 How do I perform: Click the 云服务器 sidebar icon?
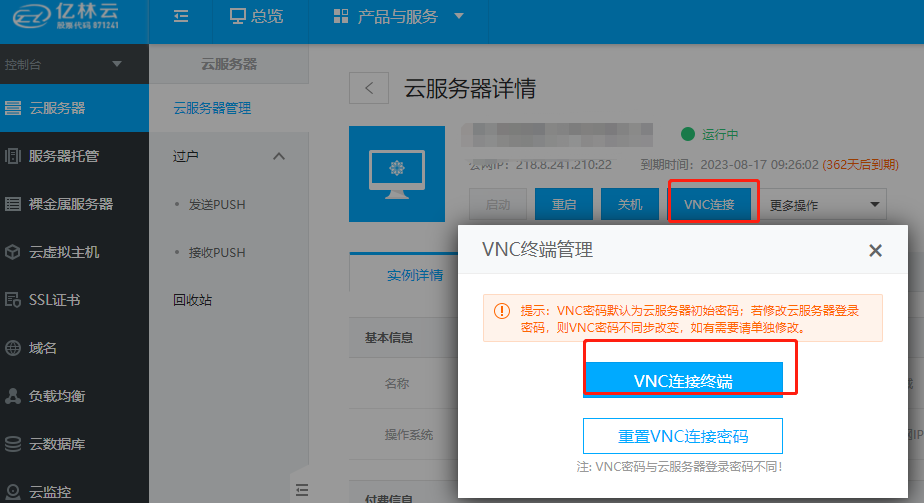(13, 108)
